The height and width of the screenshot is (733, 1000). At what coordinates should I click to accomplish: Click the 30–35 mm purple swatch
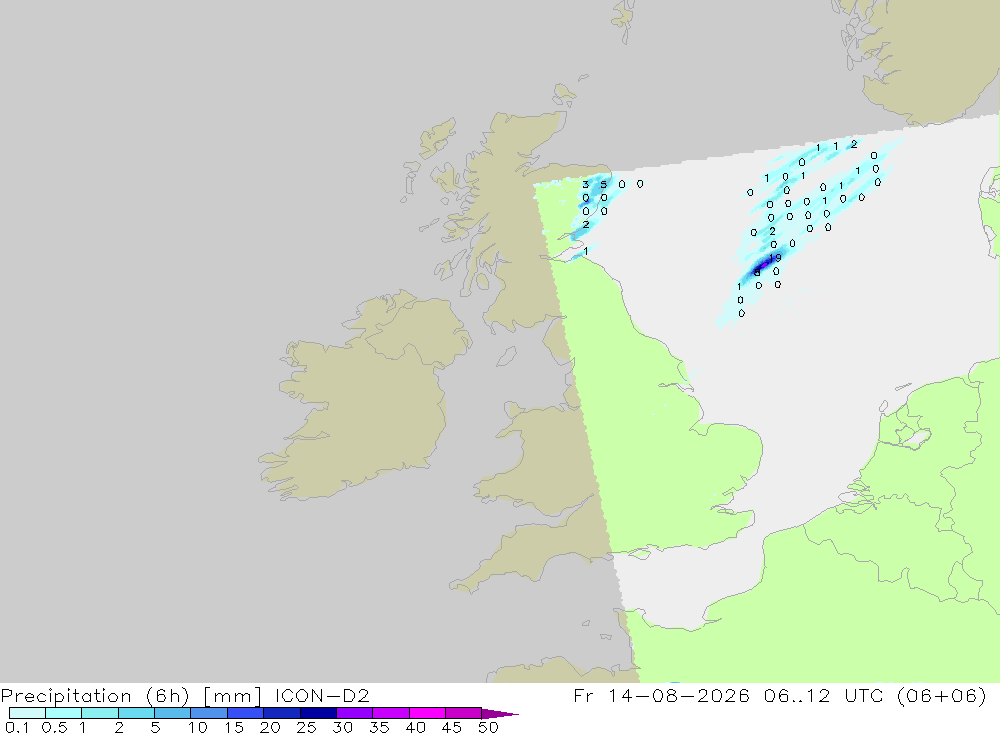(354, 713)
